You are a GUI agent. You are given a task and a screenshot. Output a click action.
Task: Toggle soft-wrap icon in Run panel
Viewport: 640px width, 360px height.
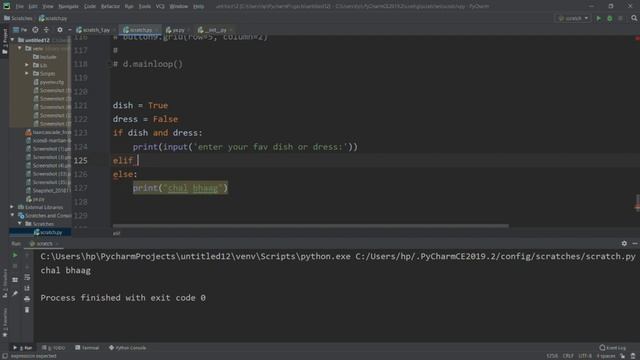(x=27, y=278)
